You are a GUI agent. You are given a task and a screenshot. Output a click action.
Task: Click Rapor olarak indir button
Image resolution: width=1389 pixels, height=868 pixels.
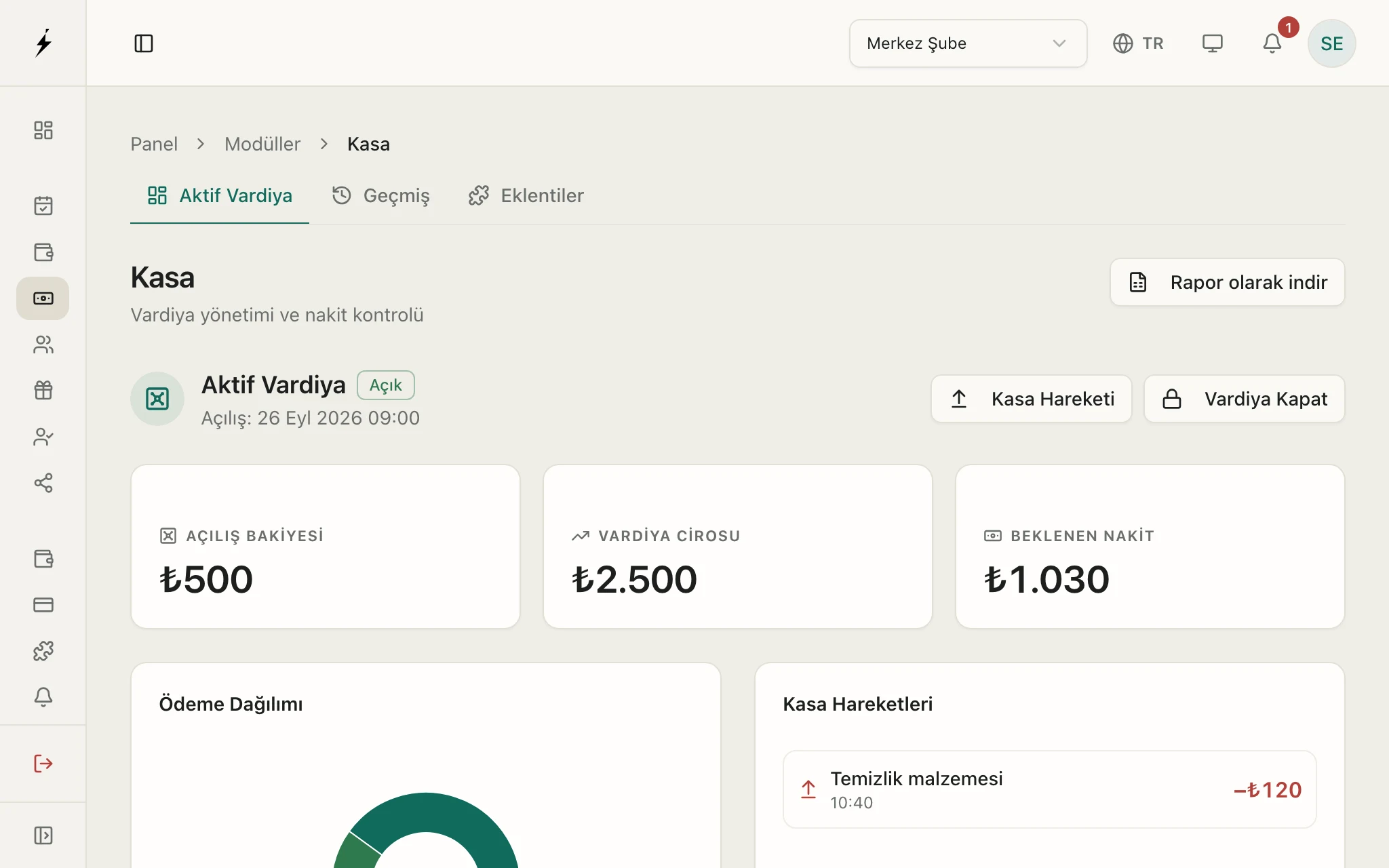coord(1227,282)
